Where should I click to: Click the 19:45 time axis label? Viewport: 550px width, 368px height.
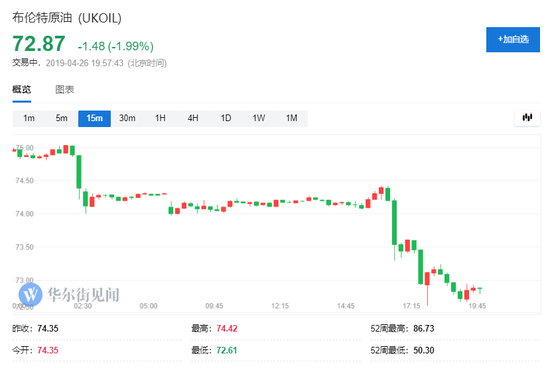[477, 306]
